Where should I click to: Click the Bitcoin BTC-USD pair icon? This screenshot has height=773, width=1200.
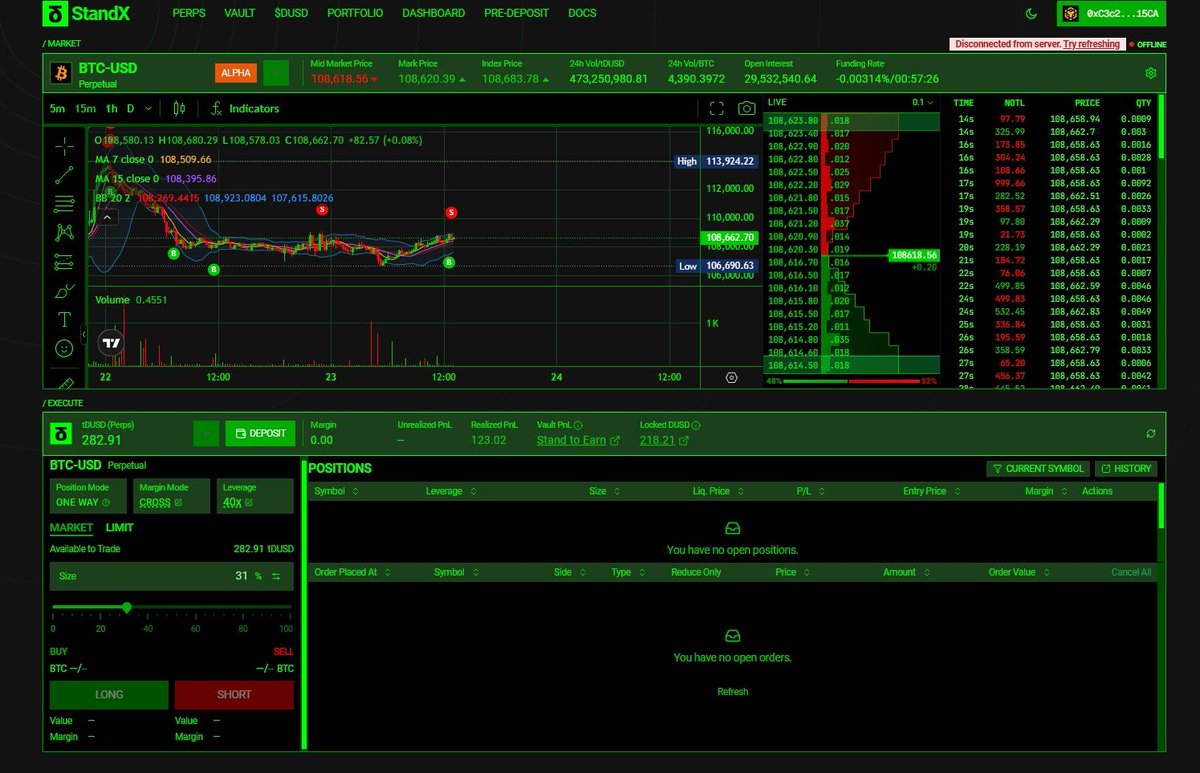click(62, 73)
